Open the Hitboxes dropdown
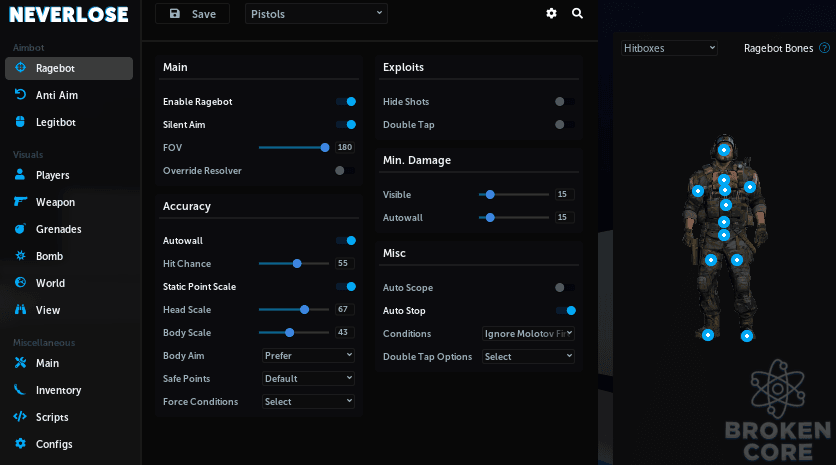 click(669, 48)
